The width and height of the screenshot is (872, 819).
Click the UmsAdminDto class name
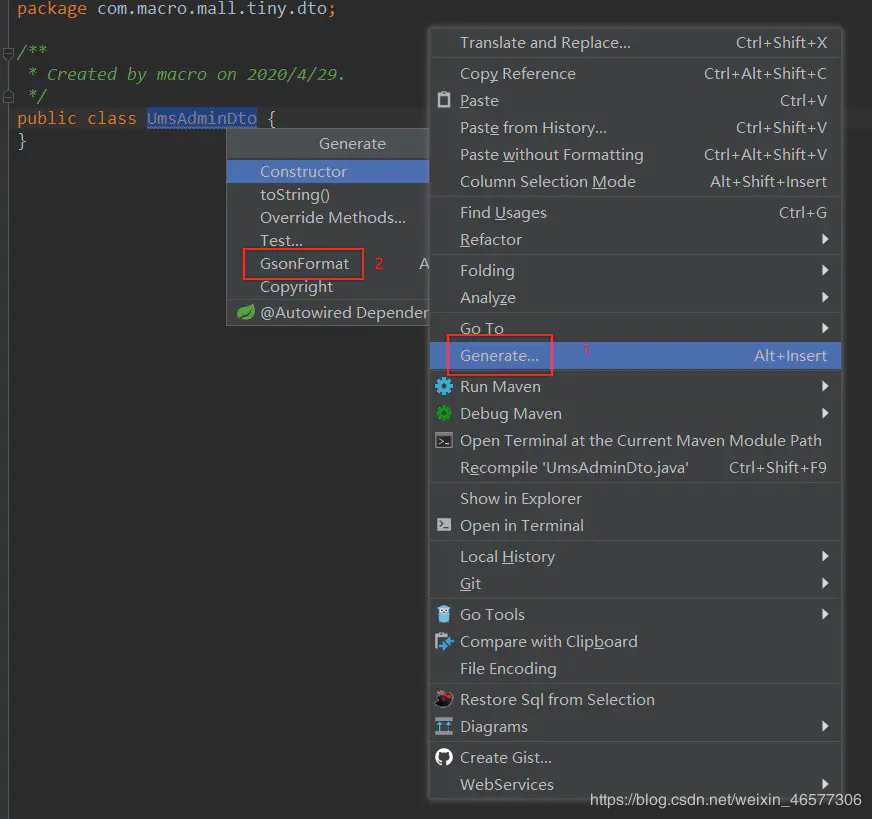coord(202,118)
